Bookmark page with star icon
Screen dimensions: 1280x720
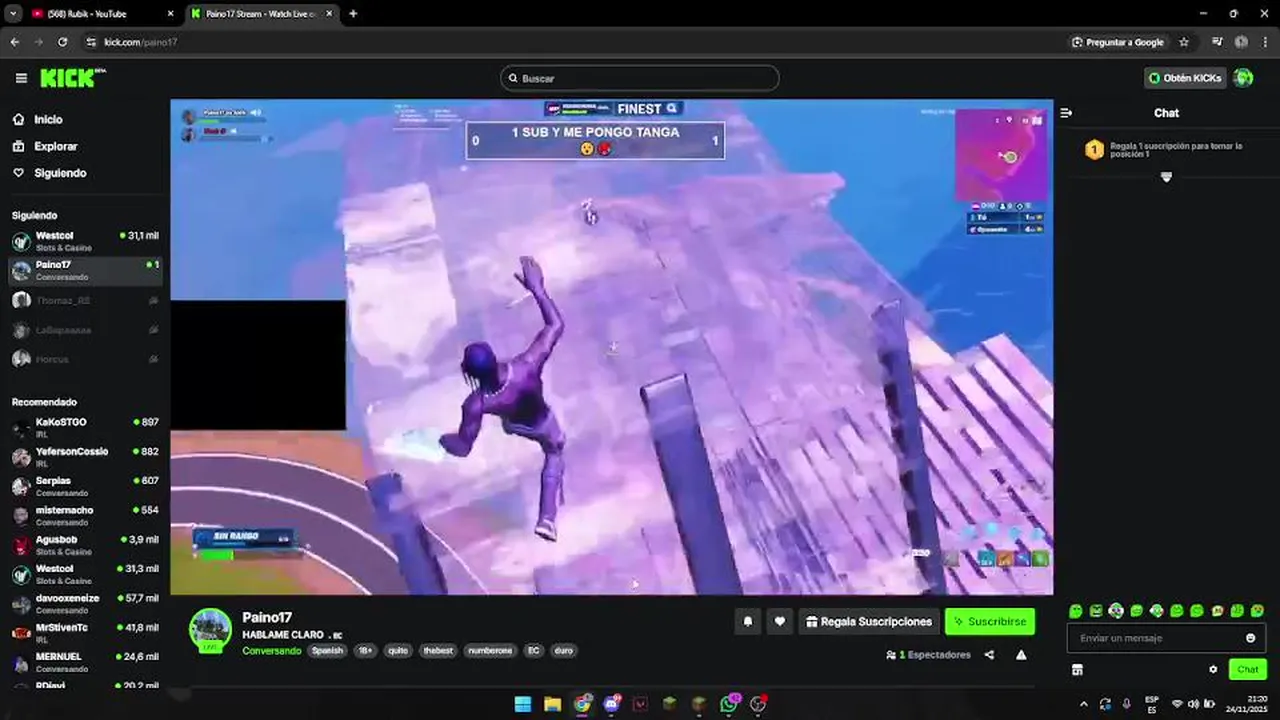[x=1184, y=42]
